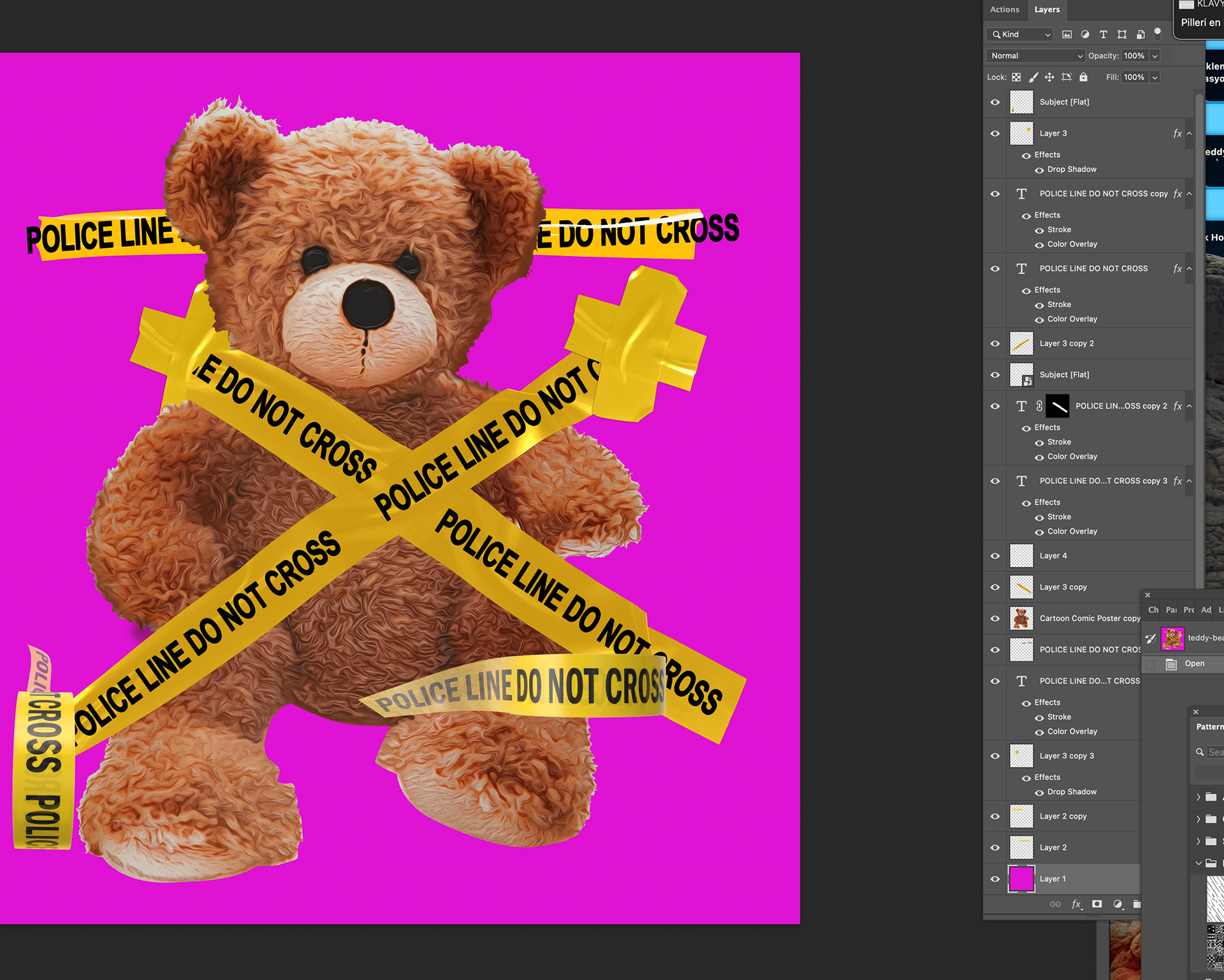The image size is (1224, 980).
Task: Click the magenta Layer 1 thumbnail
Action: point(1021,879)
